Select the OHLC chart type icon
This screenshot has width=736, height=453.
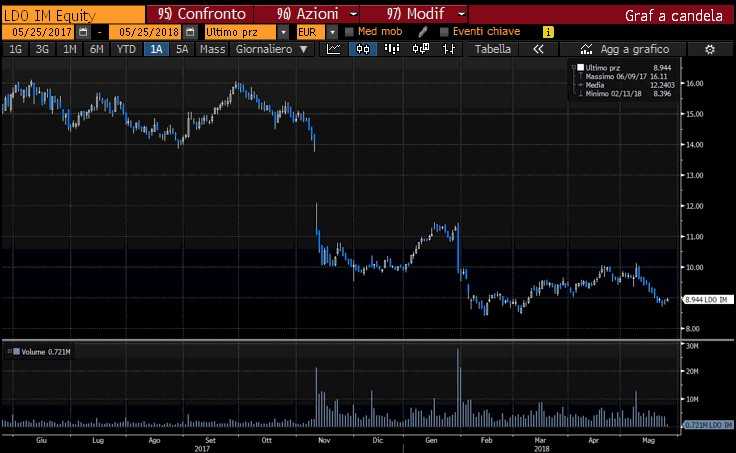point(449,49)
